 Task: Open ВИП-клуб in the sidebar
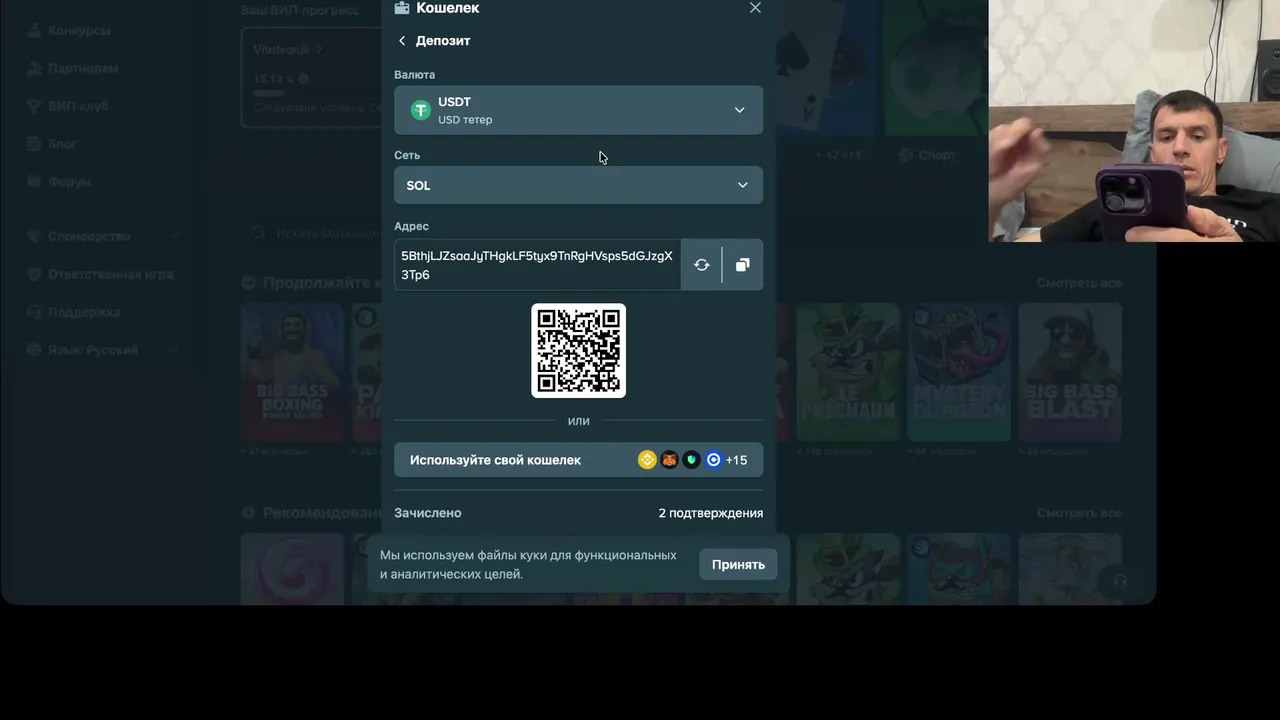tap(68, 106)
